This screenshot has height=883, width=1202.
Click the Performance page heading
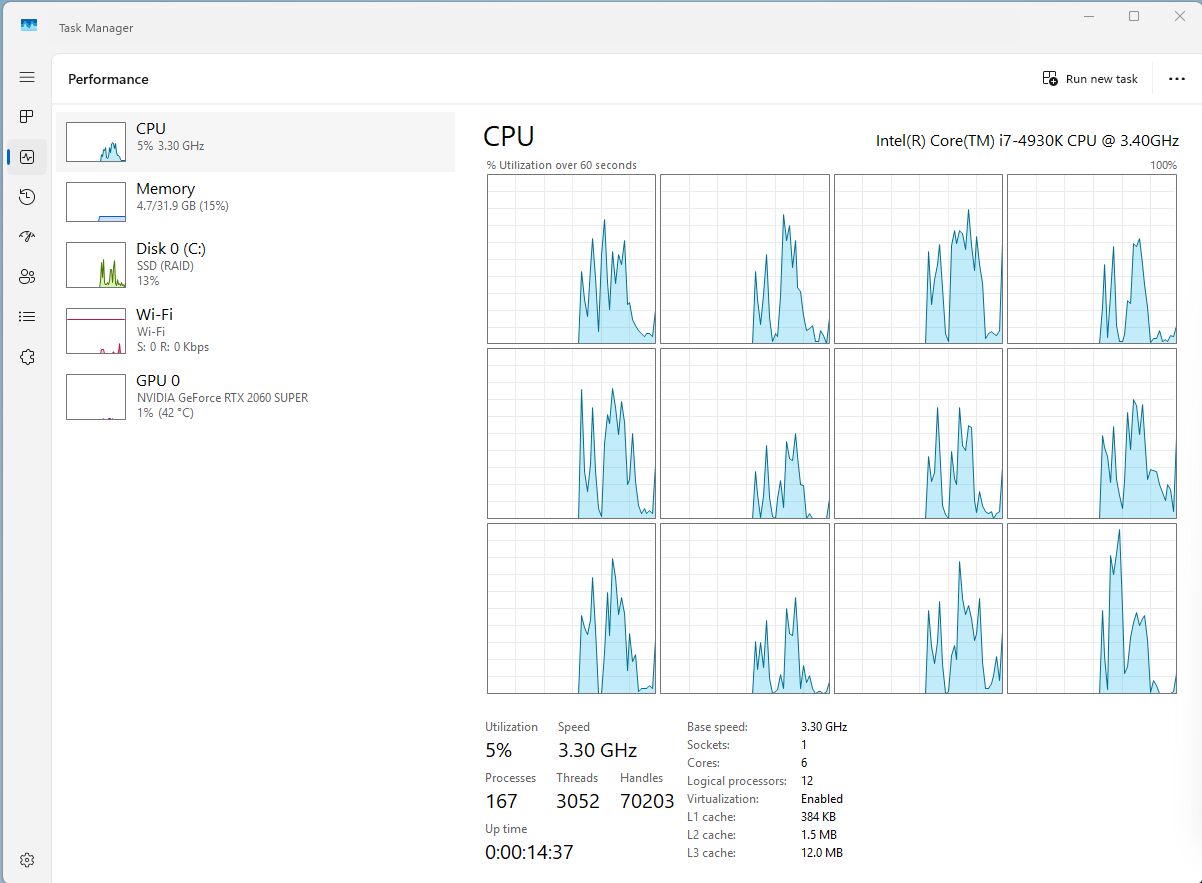[108, 79]
